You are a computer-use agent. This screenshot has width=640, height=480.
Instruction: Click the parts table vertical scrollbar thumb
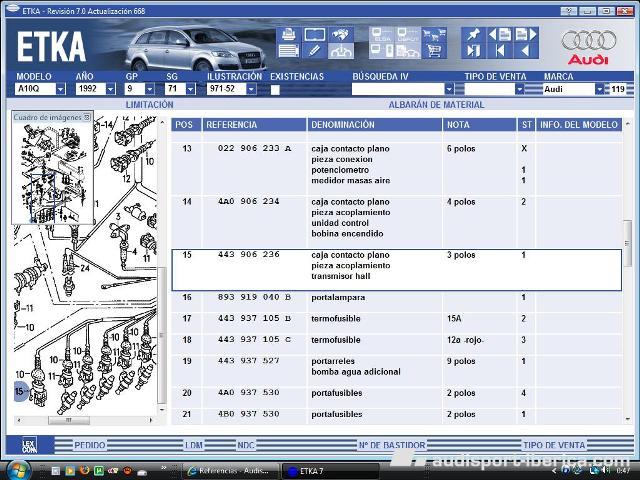coord(628,243)
